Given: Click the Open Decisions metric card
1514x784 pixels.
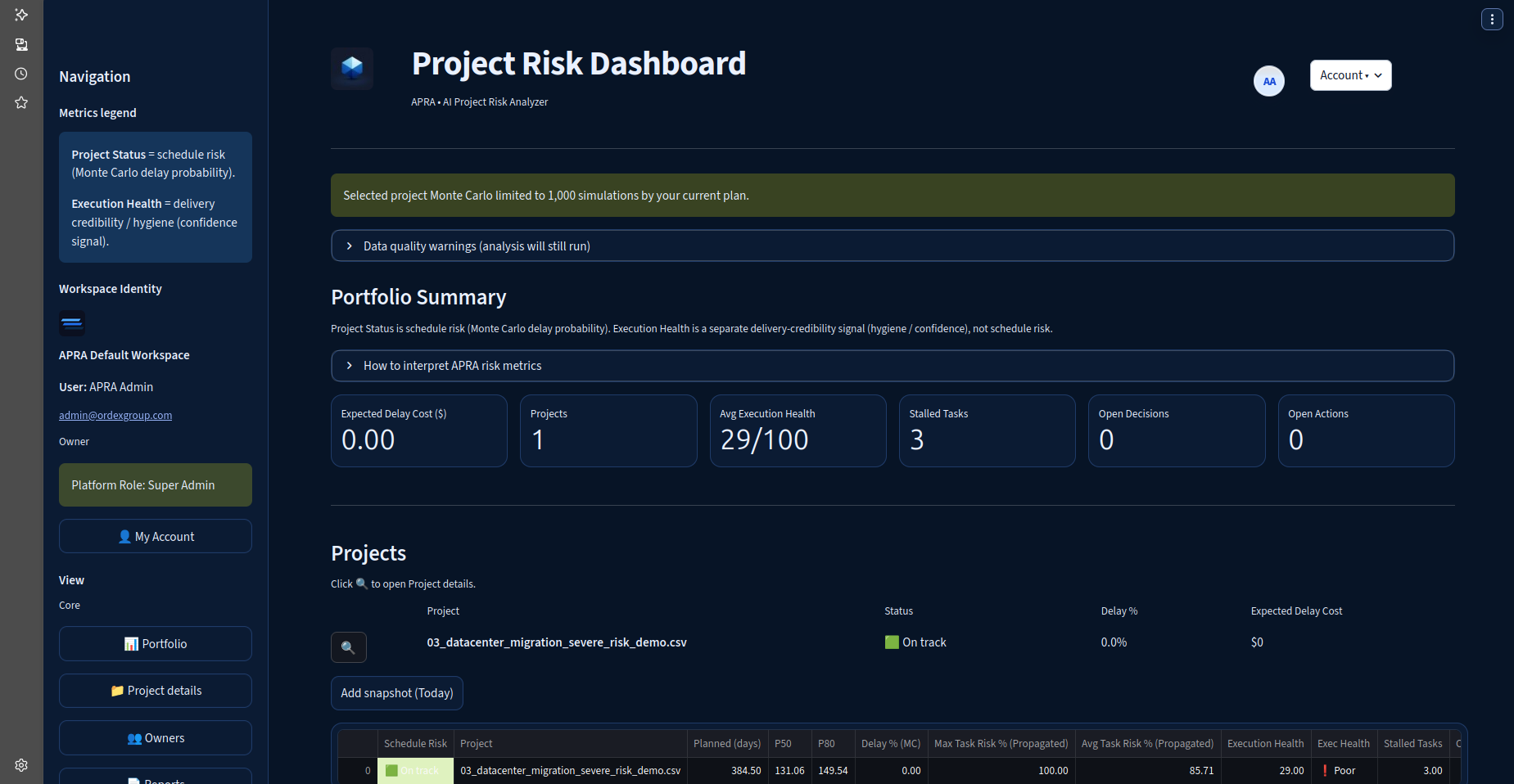Looking at the screenshot, I should [x=1177, y=430].
